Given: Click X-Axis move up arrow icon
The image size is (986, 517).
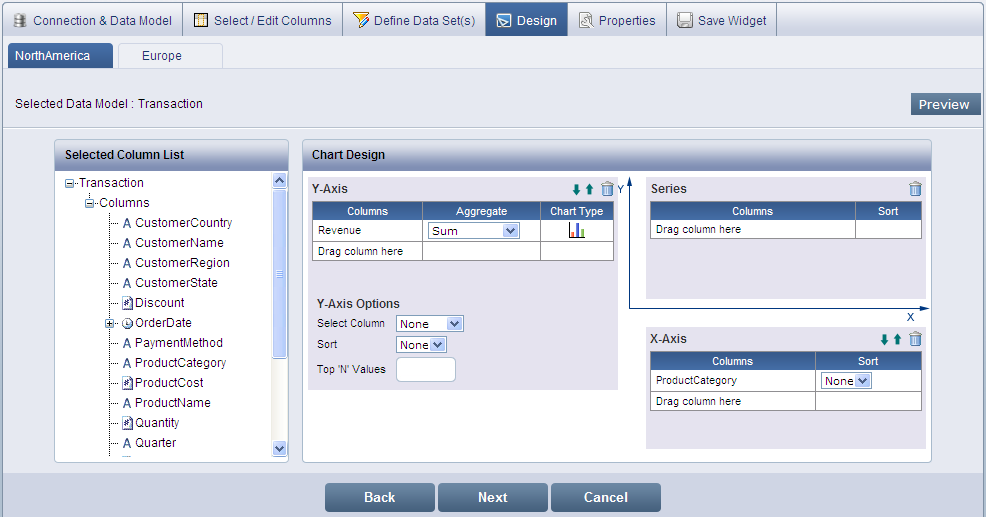Looking at the screenshot, I should (897, 339).
